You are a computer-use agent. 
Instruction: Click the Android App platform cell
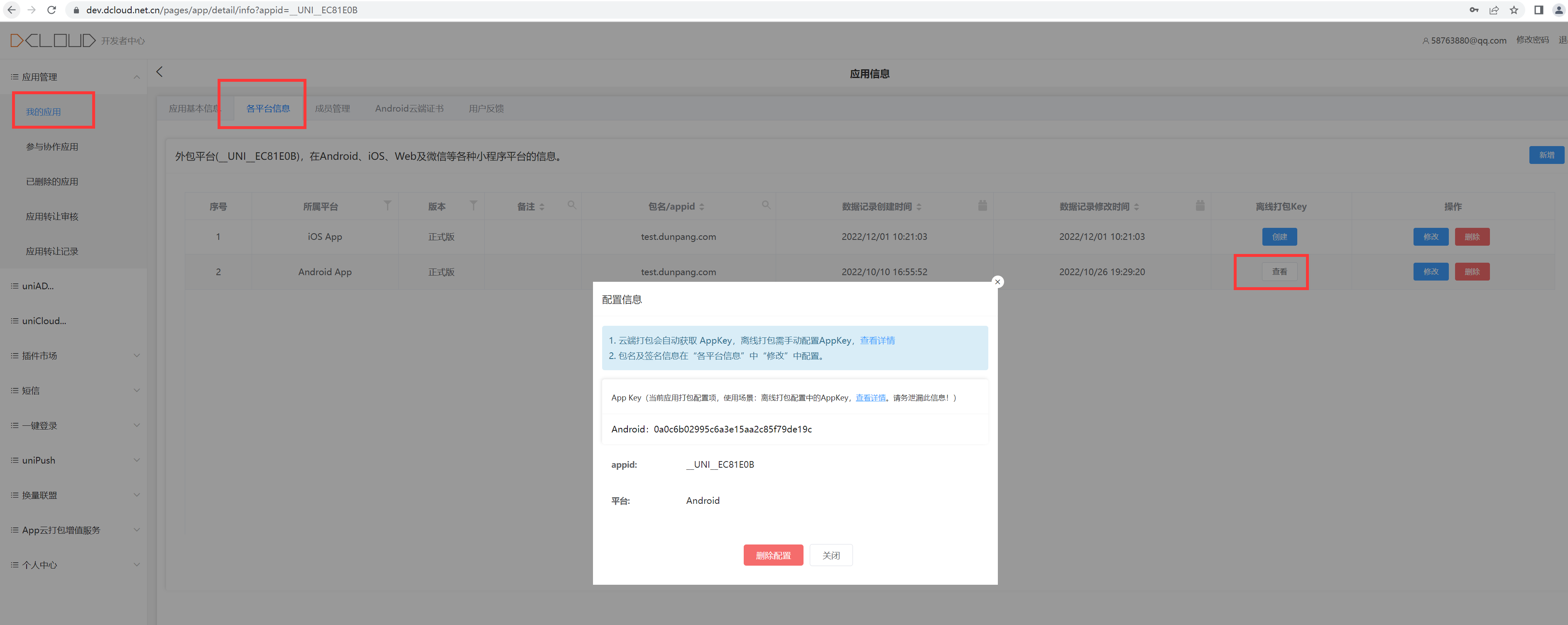coord(324,272)
